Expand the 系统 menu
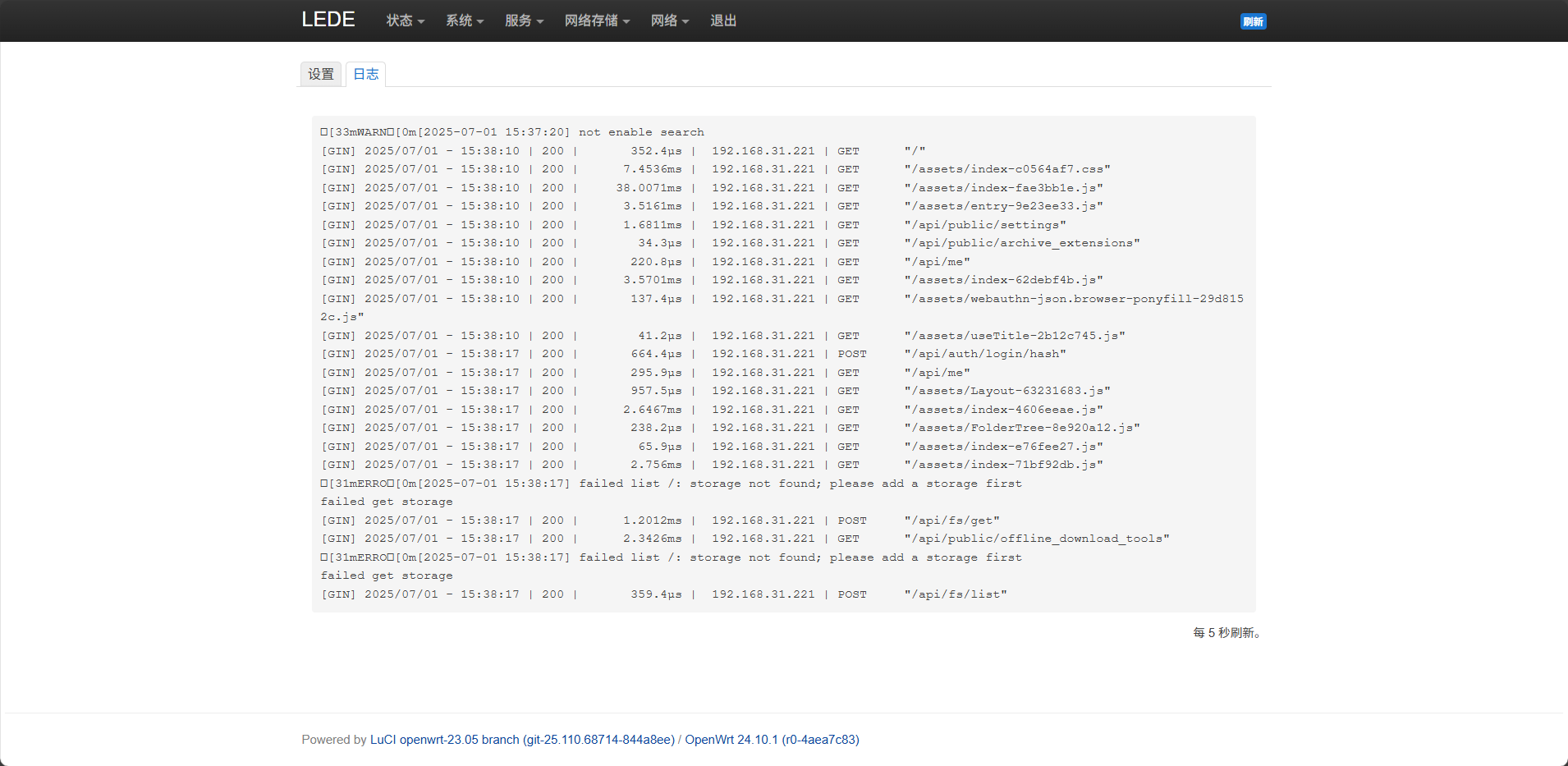This screenshot has height=766, width=1568. point(465,21)
